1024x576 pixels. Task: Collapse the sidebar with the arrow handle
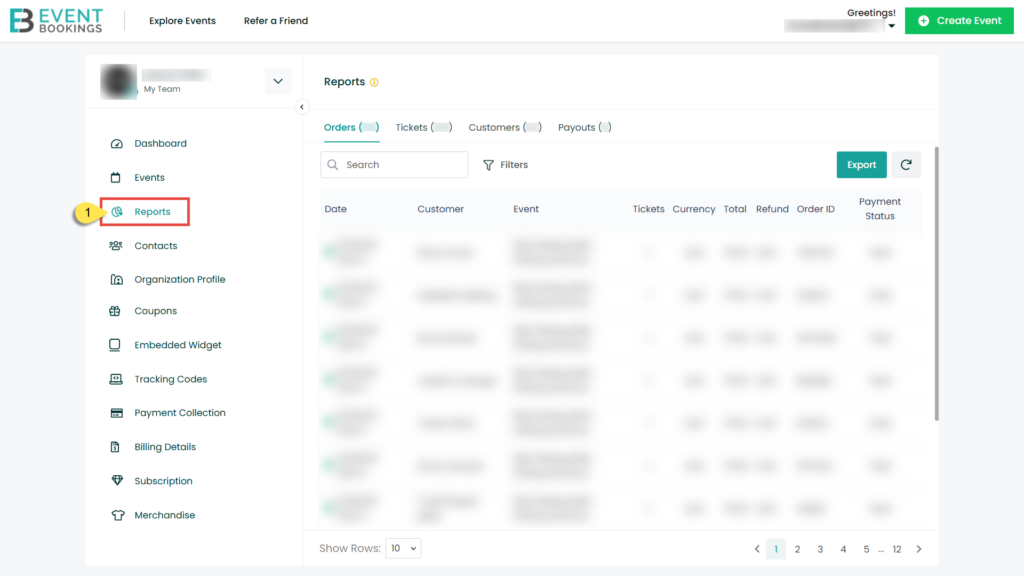pyautogui.click(x=302, y=106)
